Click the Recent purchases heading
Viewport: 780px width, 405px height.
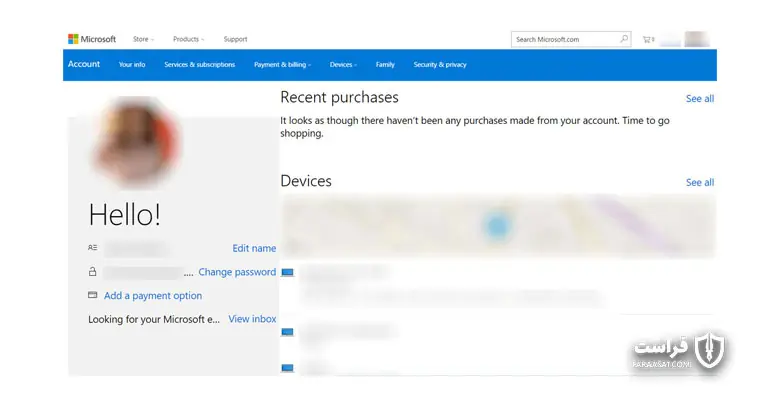[x=339, y=97]
